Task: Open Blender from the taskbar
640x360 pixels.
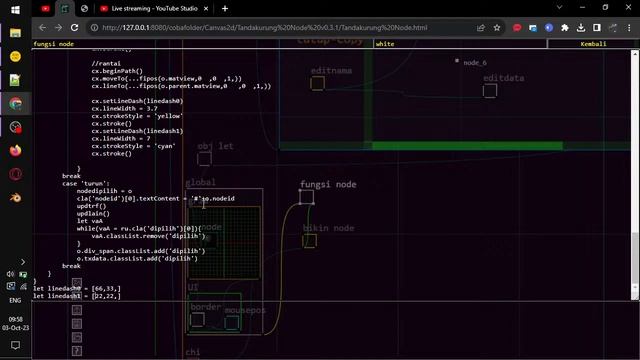Action: coord(16,198)
